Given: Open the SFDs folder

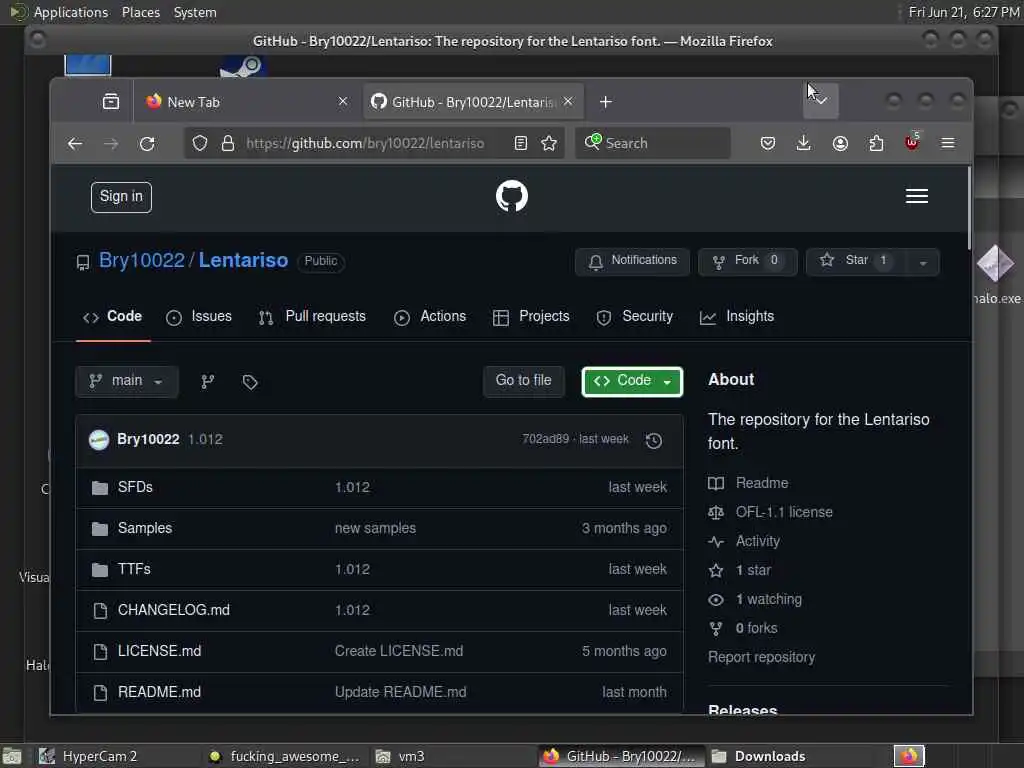Looking at the screenshot, I should tap(135, 487).
